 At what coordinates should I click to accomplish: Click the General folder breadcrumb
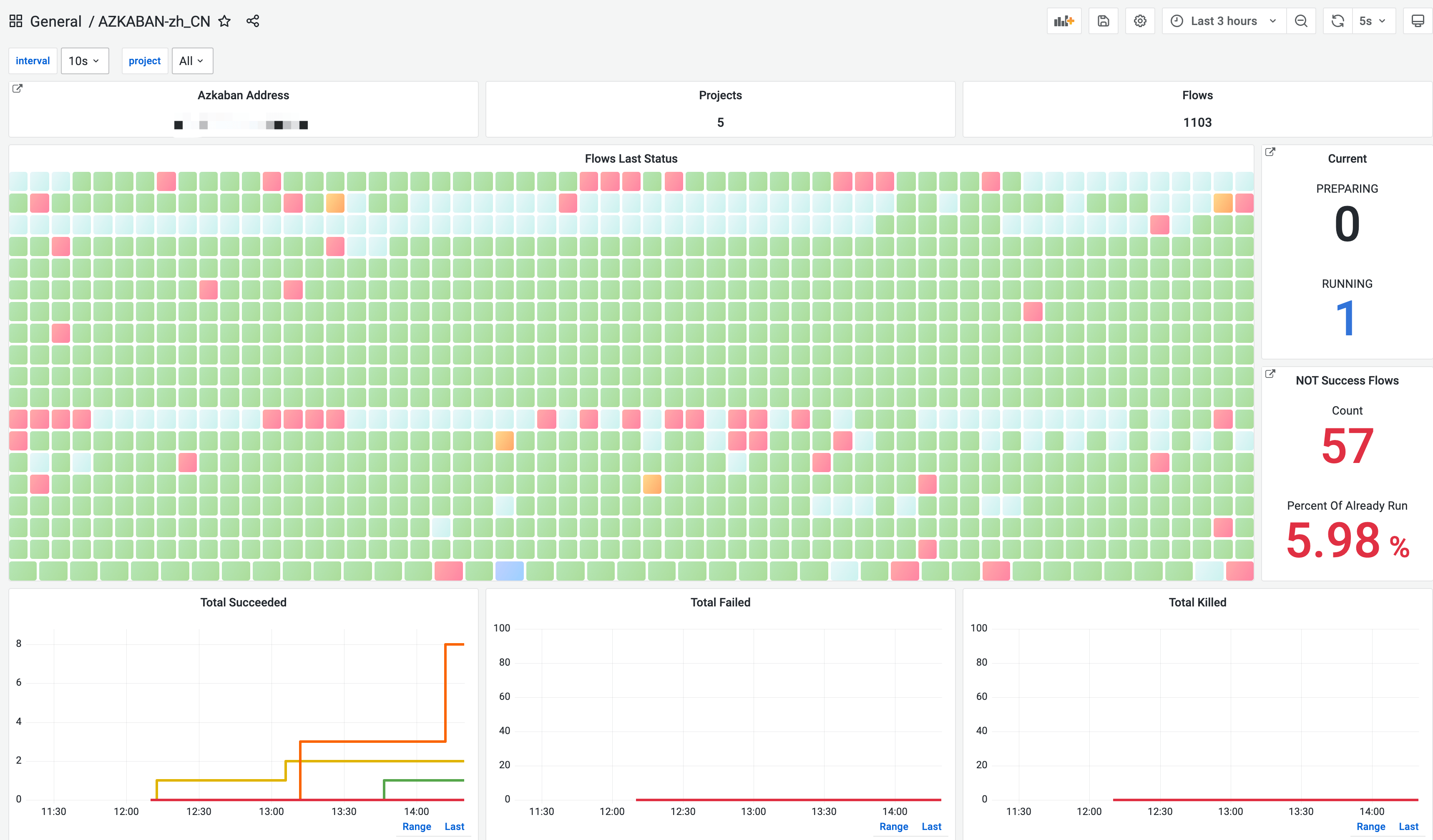pyautogui.click(x=56, y=21)
